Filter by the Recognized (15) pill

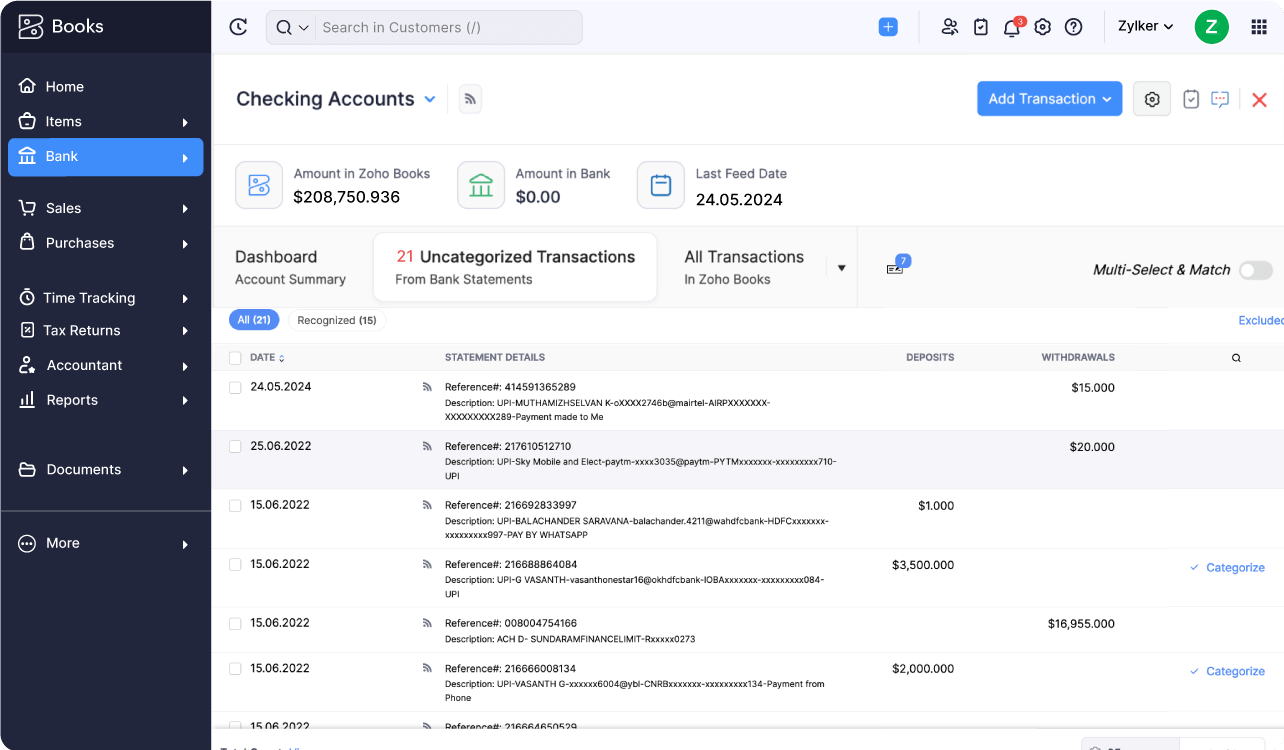pyautogui.click(x=337, y=320)
